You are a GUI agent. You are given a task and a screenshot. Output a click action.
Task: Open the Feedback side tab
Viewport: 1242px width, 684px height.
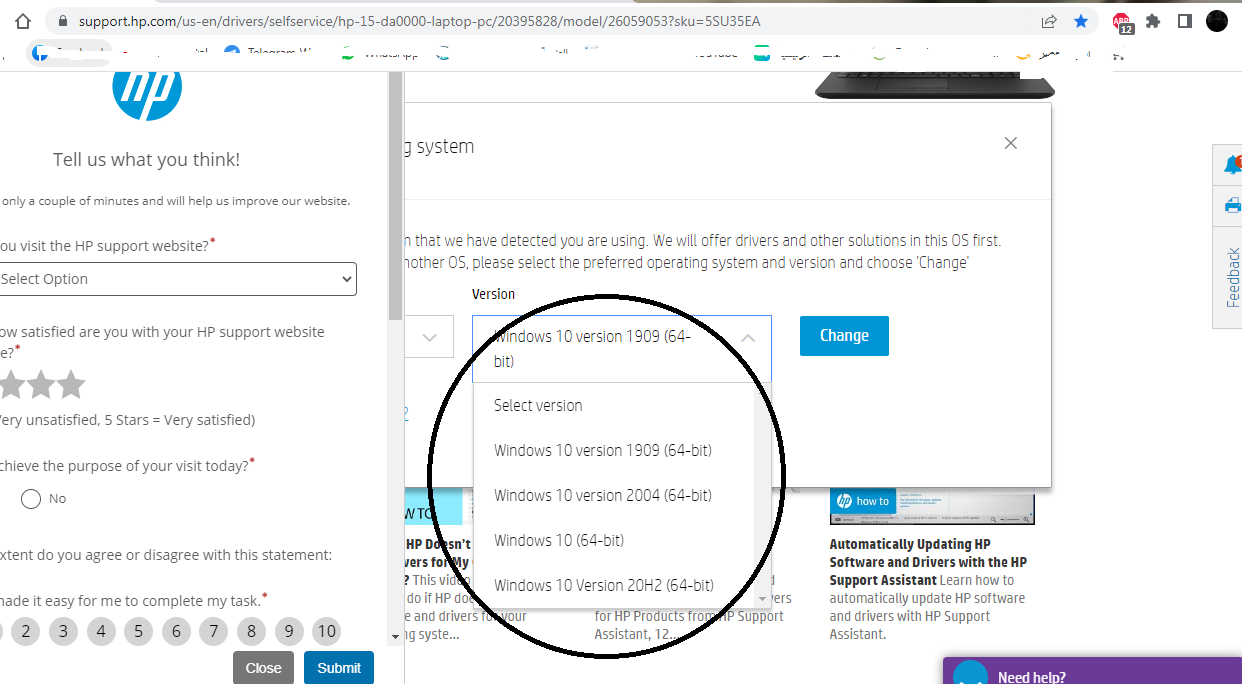1232,277
